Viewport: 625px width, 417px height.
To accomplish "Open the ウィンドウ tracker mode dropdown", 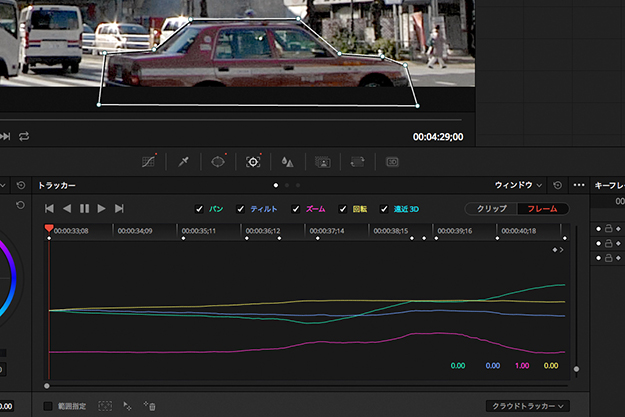I will pos(518,186).
